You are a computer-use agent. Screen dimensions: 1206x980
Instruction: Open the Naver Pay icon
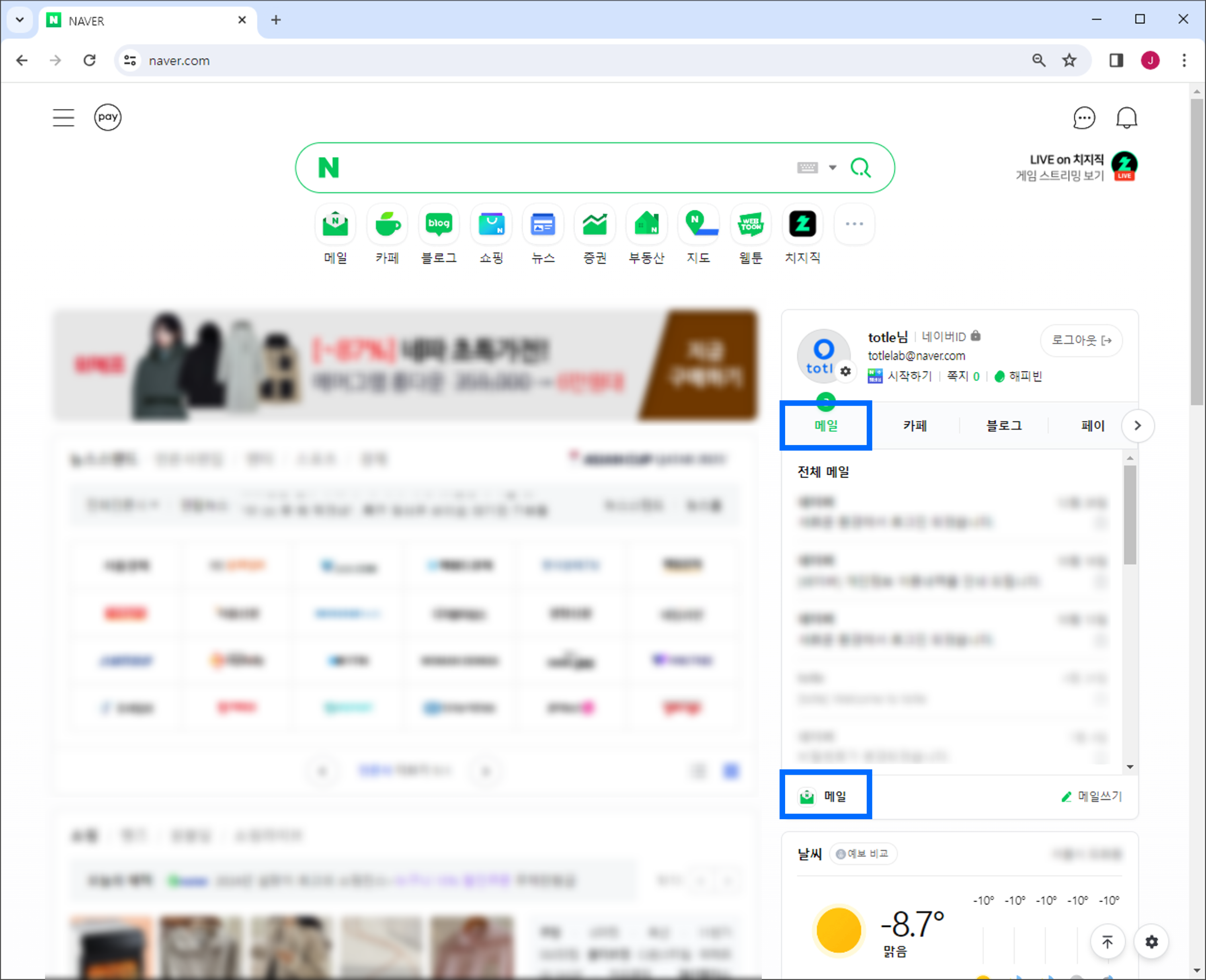click(x=107, y=117)
